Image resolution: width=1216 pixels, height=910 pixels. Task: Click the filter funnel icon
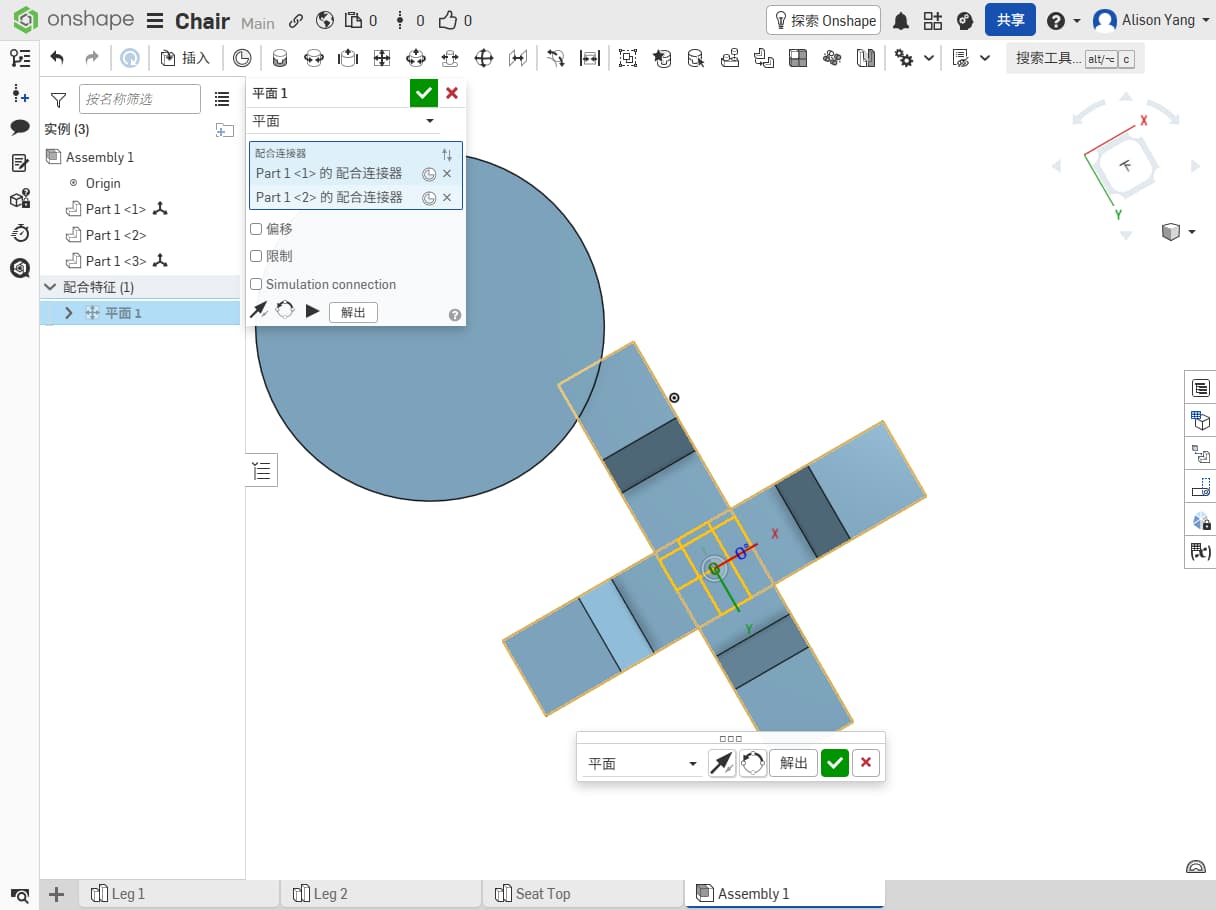(58, 99)
